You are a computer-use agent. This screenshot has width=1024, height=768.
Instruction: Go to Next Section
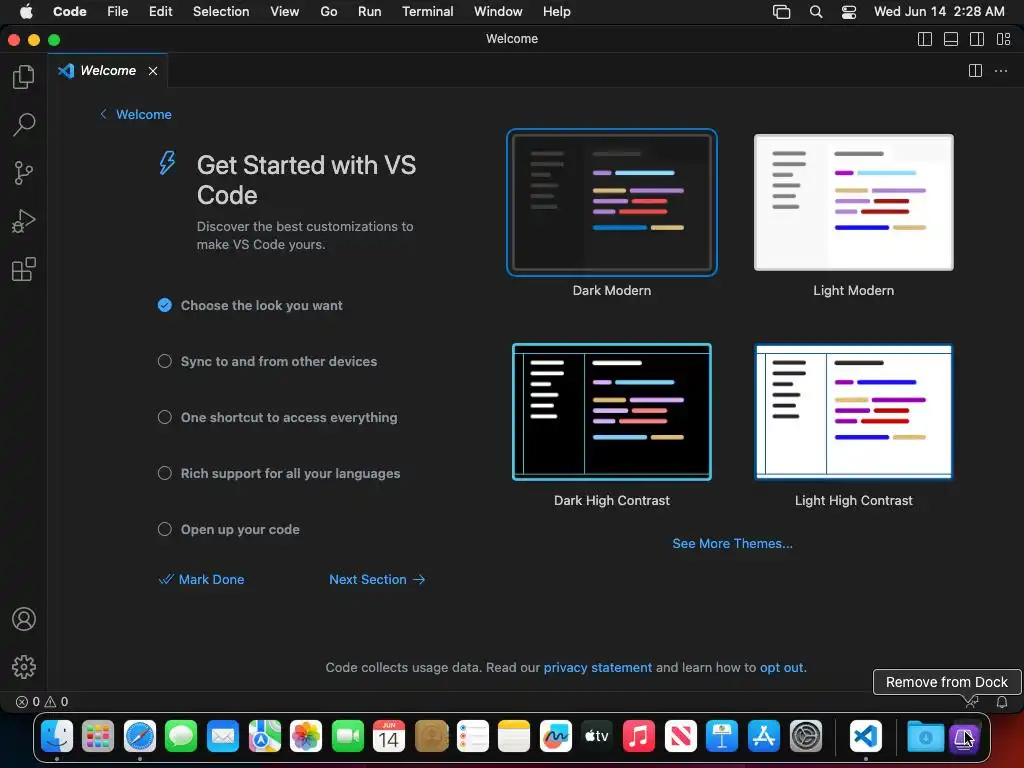click(x=377, y=579)
